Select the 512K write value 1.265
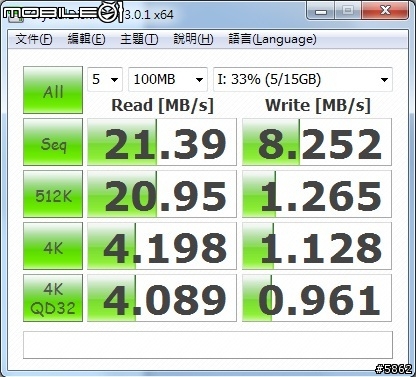Screen dimensions: 416x377 pyautogui.click(x=317, y=194)
